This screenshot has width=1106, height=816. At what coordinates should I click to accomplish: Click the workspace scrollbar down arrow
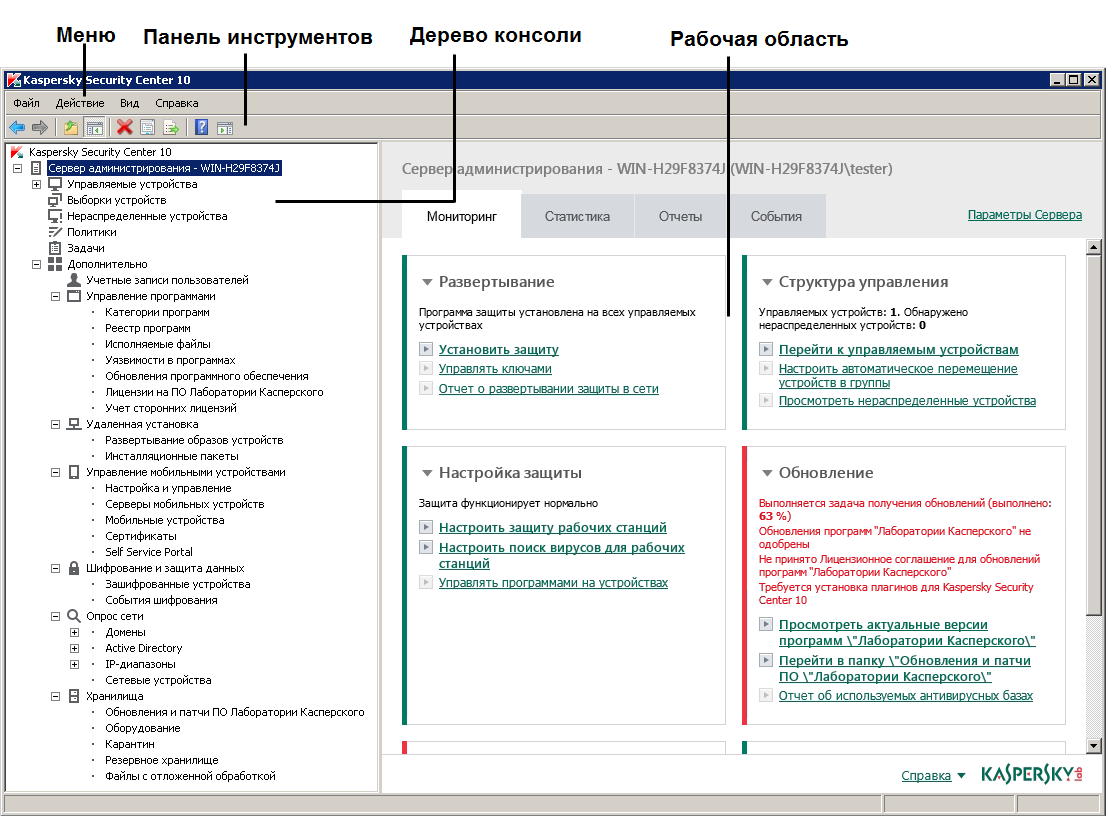[x=1093, y=745]
